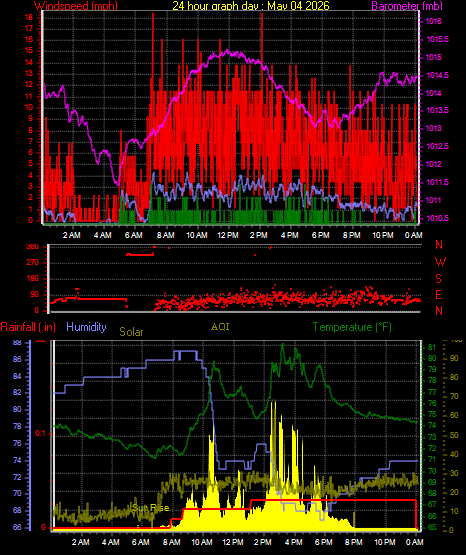
Task: Click the "AQI" legend label
Action: 220,326
